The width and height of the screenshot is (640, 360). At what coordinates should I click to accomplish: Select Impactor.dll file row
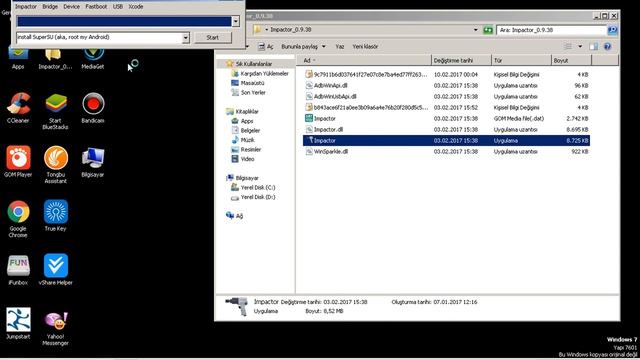pos(447,129)
